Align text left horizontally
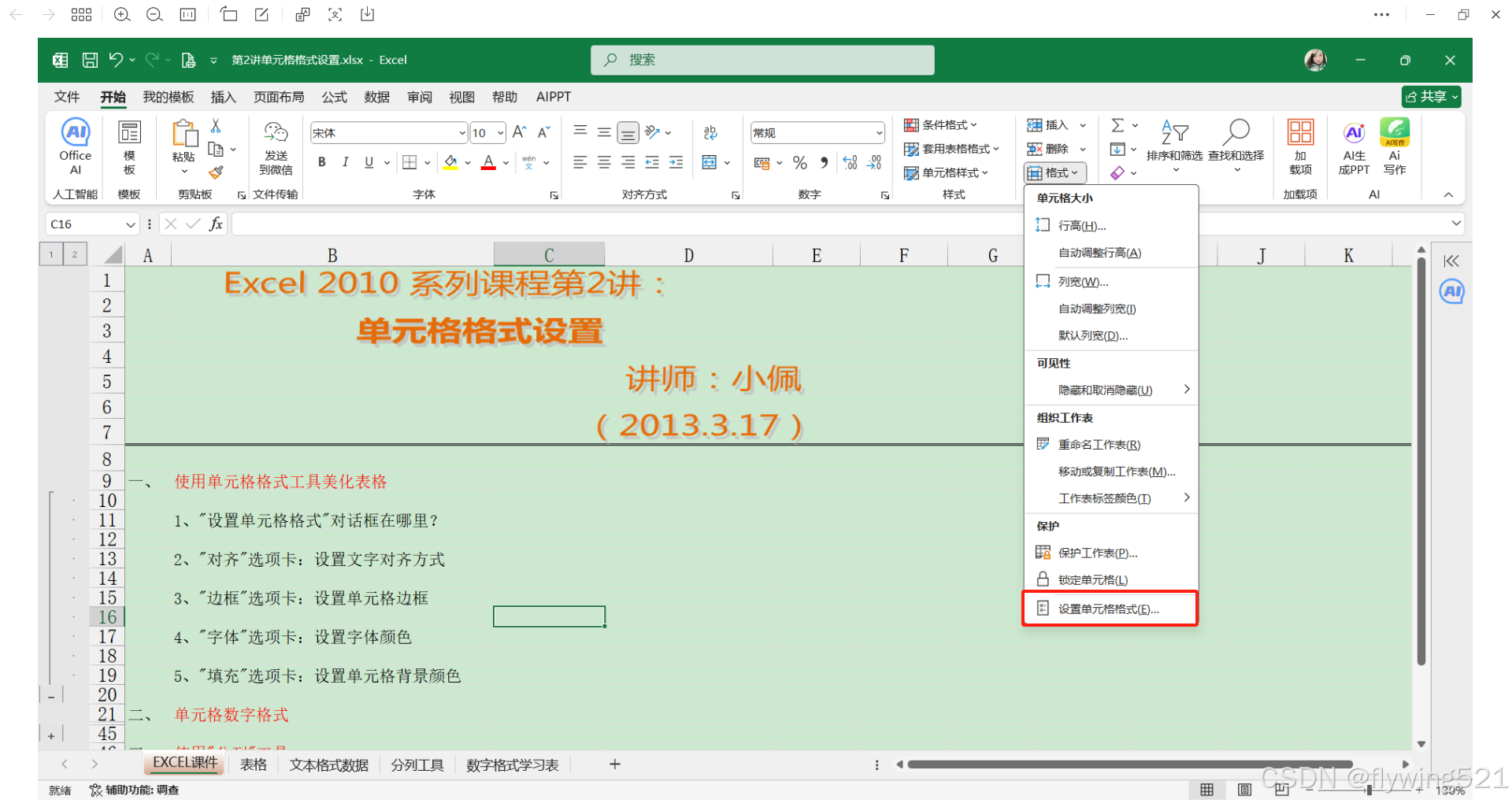 tap(580, 162)
